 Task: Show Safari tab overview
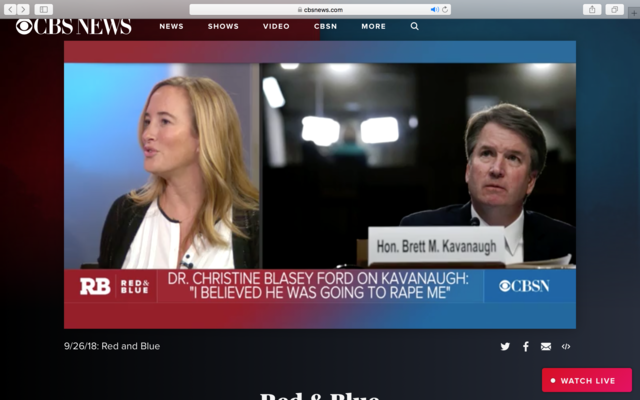pyautogui.click(x=614, y=9)
